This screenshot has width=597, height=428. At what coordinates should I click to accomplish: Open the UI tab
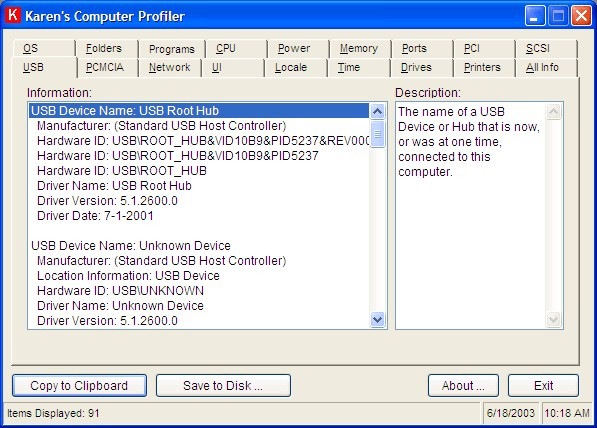233,67
